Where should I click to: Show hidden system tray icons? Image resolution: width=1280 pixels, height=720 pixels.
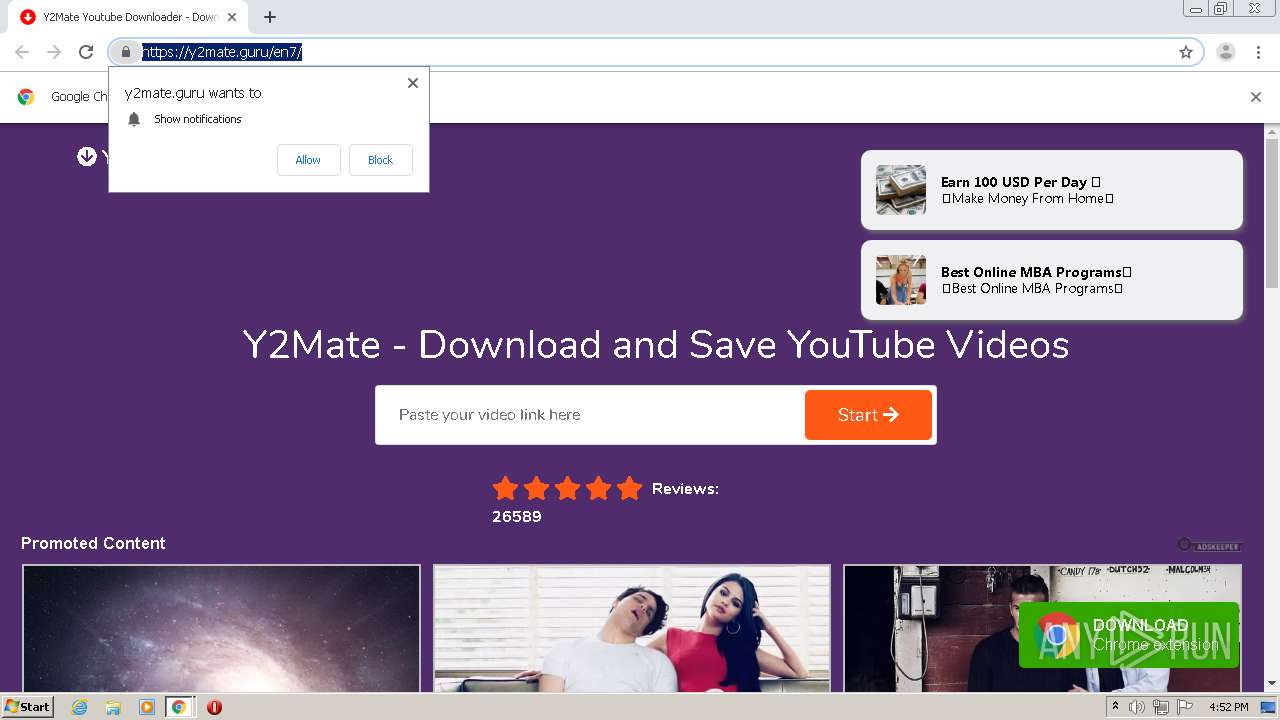coord(1115,707)
